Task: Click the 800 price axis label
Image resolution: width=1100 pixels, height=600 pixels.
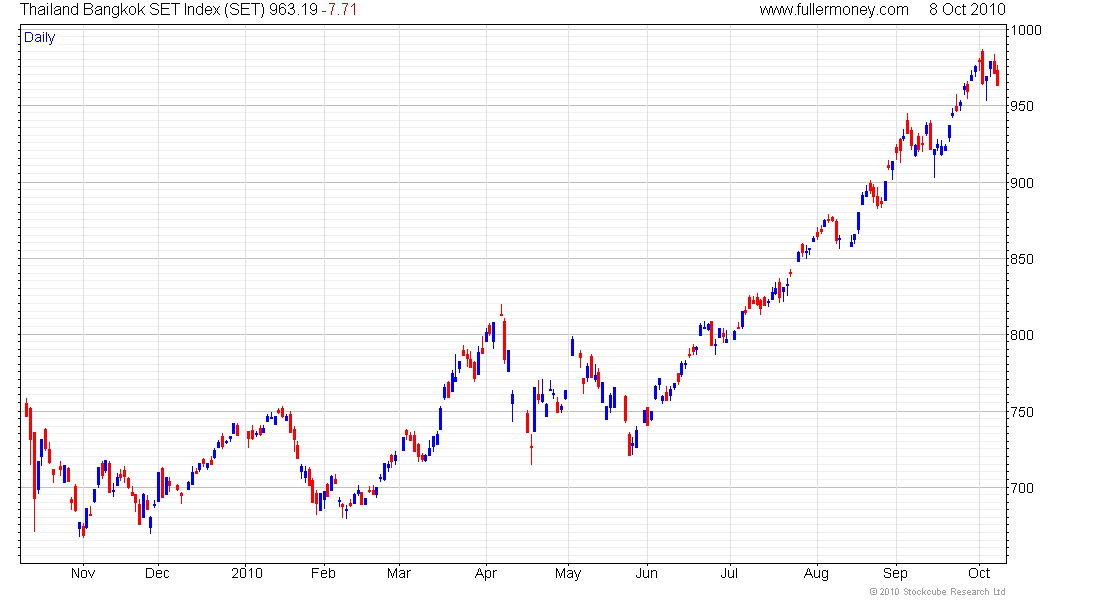Action: click(1023, 335)
